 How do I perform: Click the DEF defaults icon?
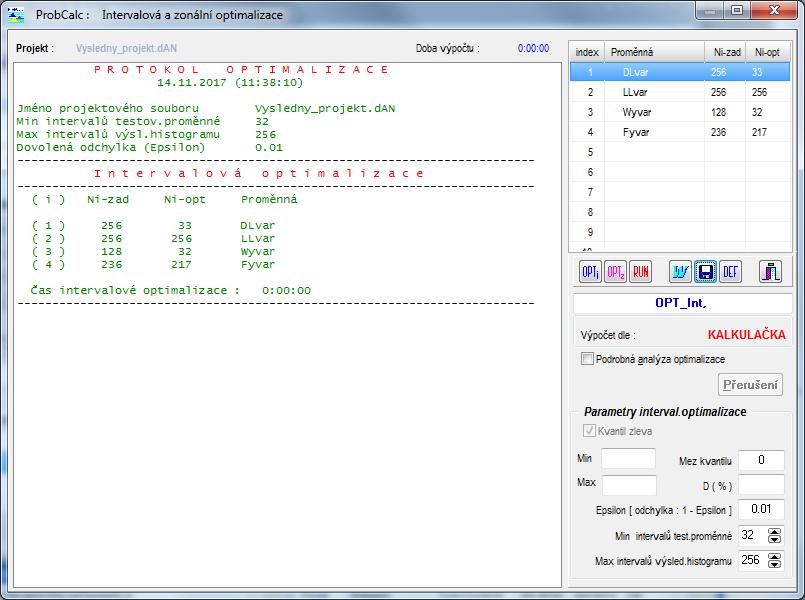click(731, 272)
